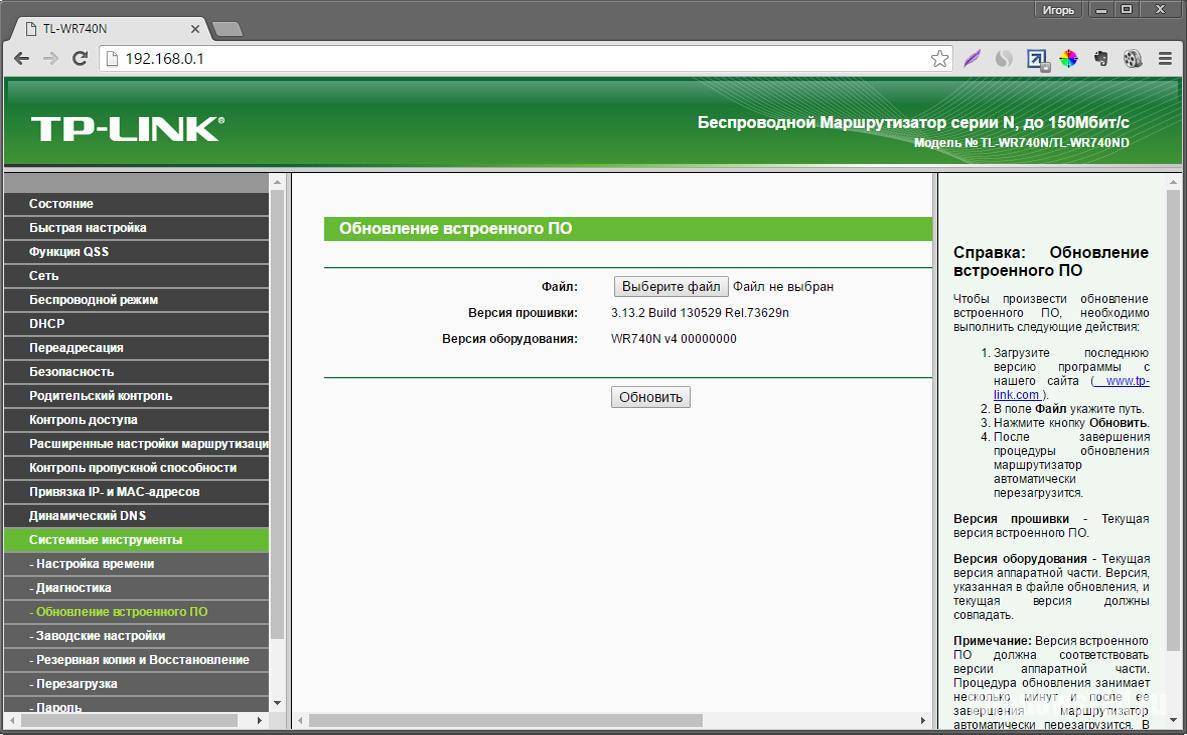Open the color wheel picker extension

pos(1068,59)
